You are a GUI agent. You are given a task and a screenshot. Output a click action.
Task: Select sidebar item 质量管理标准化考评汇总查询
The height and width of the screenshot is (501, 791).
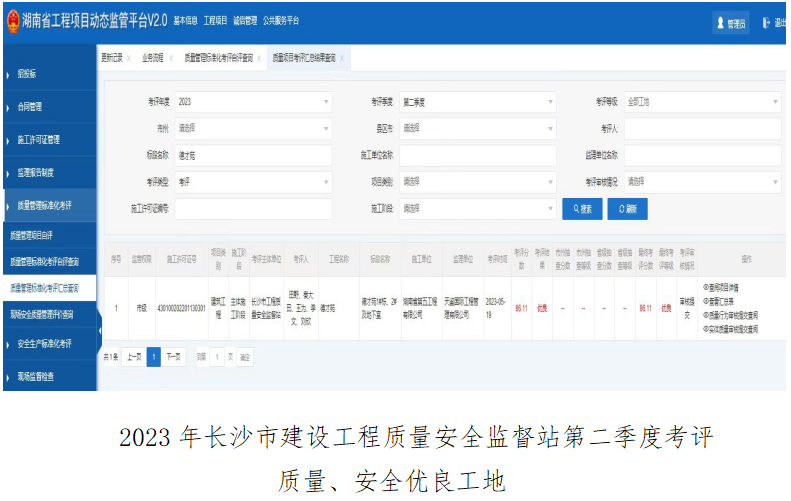pos(49,288)
